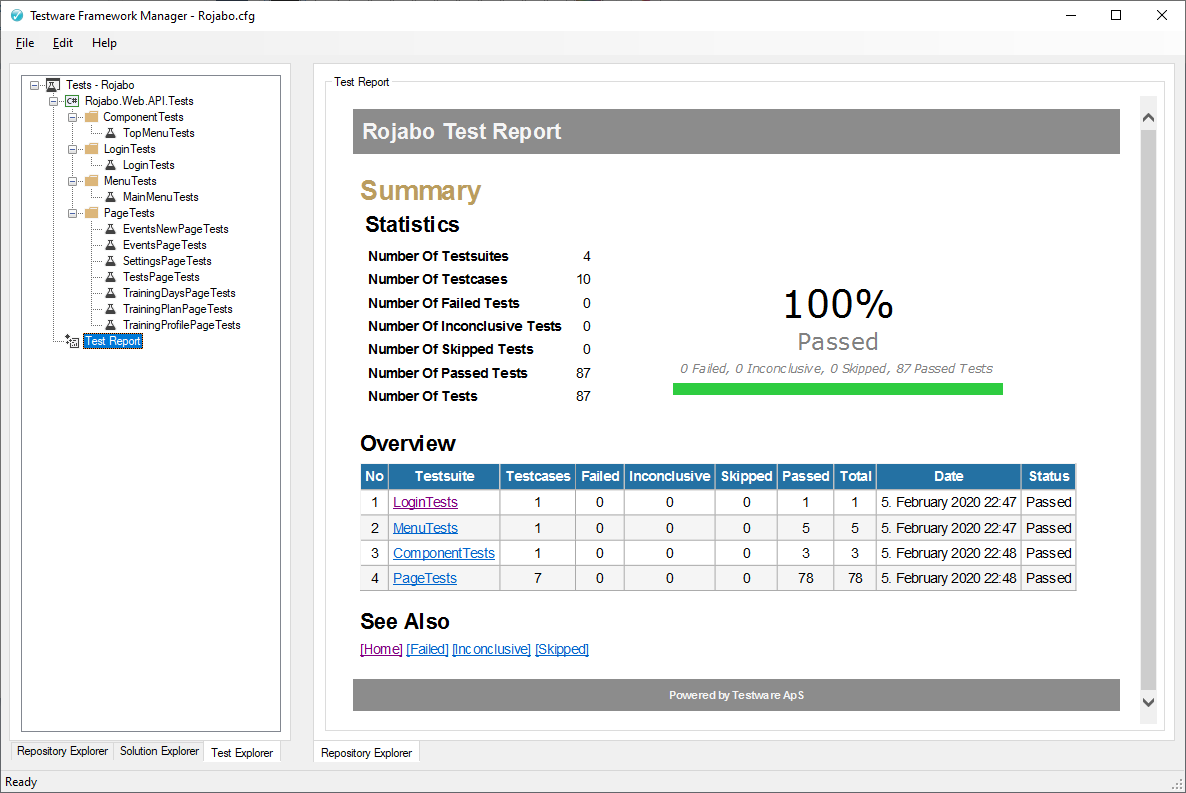Collapse the ComponentTests folder

[73, 117]
